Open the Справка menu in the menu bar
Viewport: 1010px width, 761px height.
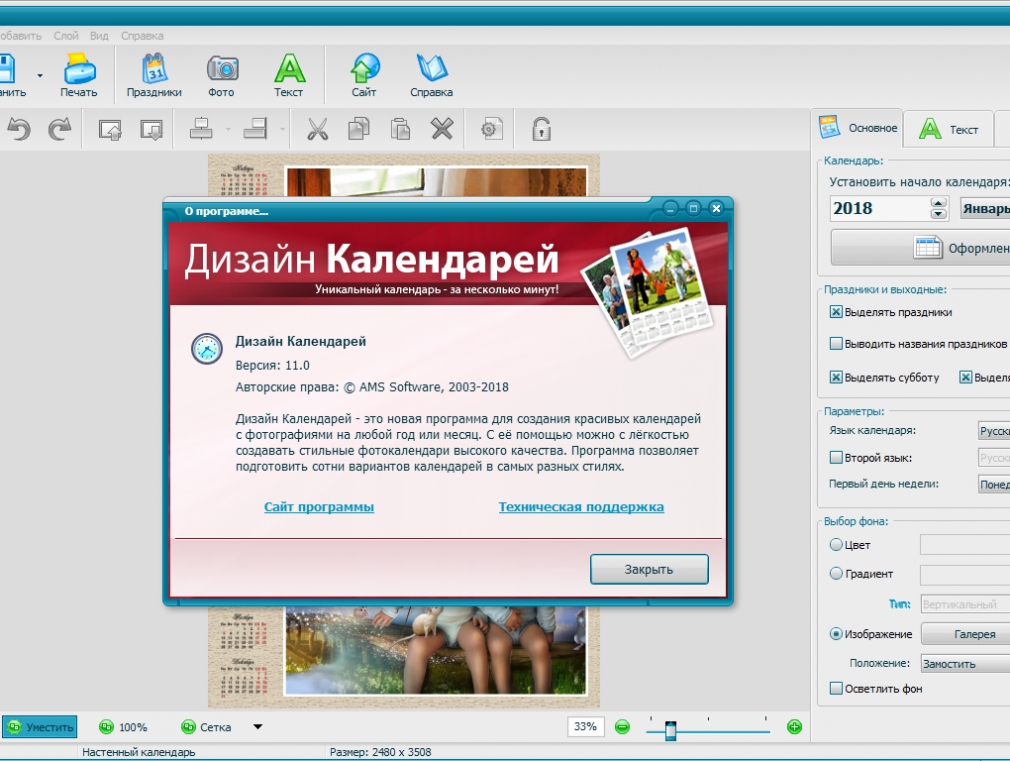pos(142,36)
